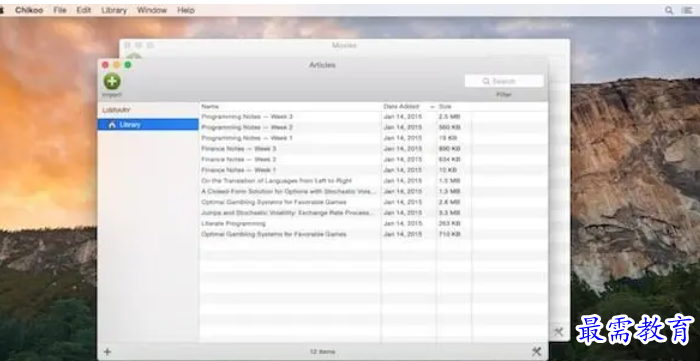
Task: Open Notification Center from the menu bar
Action: (687, 10)
